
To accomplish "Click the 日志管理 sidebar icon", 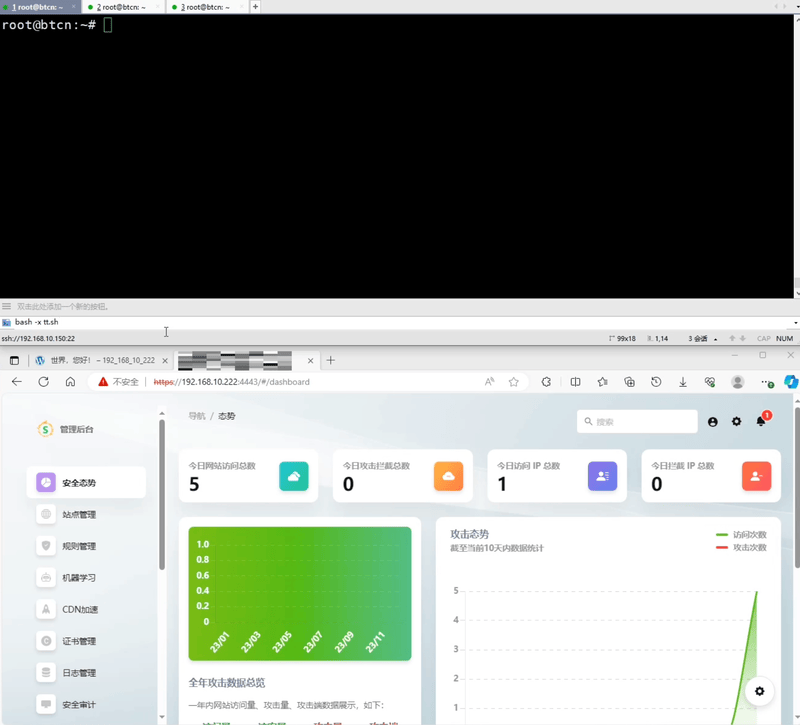I will tap(46, 672).
